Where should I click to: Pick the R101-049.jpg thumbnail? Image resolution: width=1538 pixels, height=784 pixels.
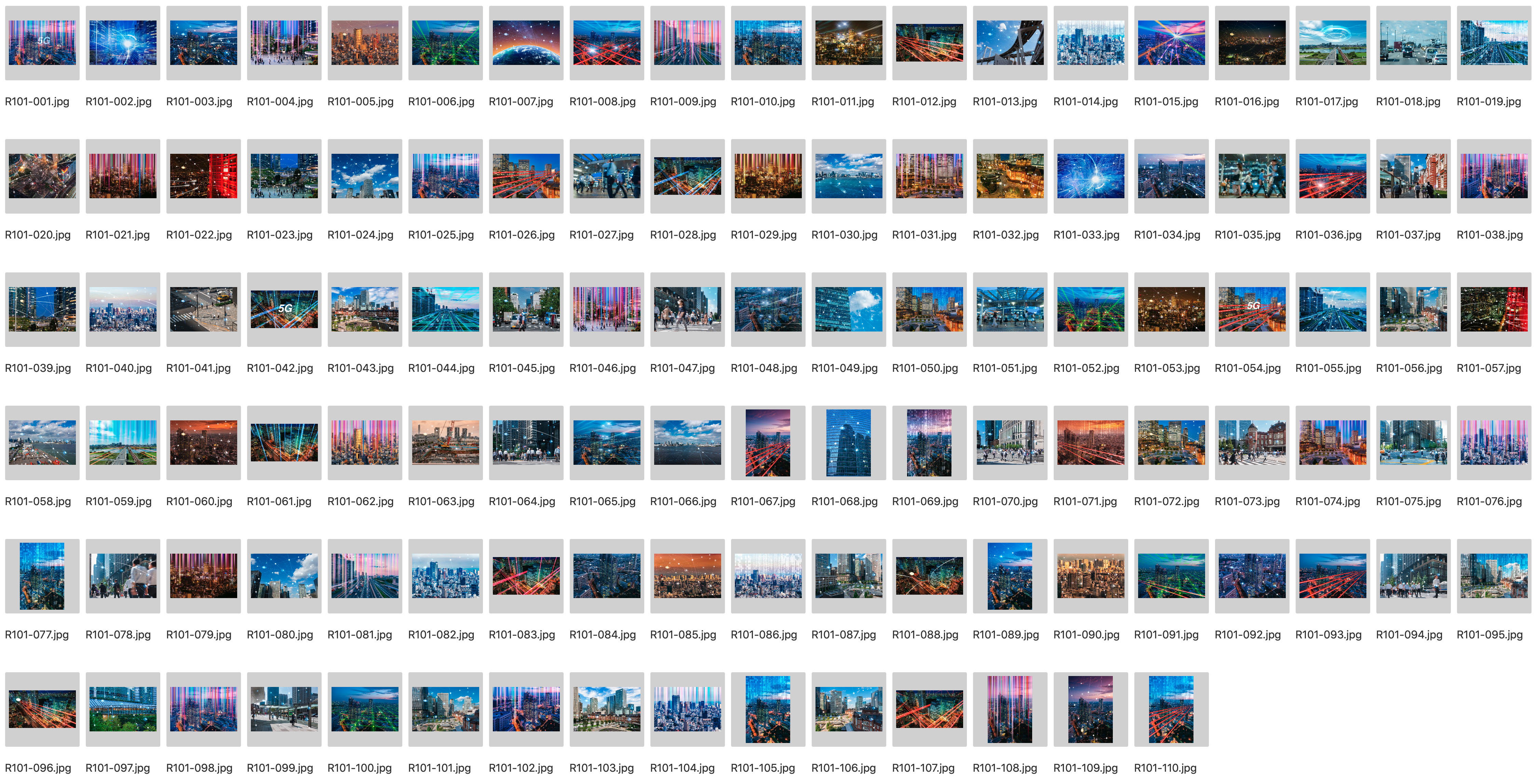pyautogui.click(x=848, y=309)
